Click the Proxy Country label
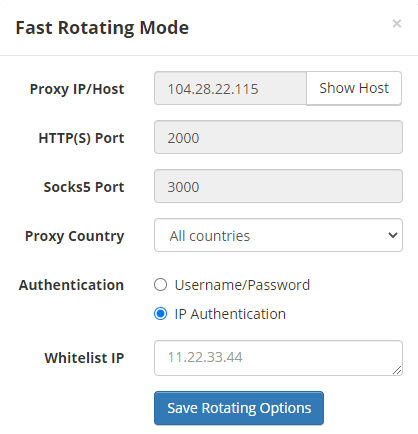The image size is (418, 434). pos(75,236)
